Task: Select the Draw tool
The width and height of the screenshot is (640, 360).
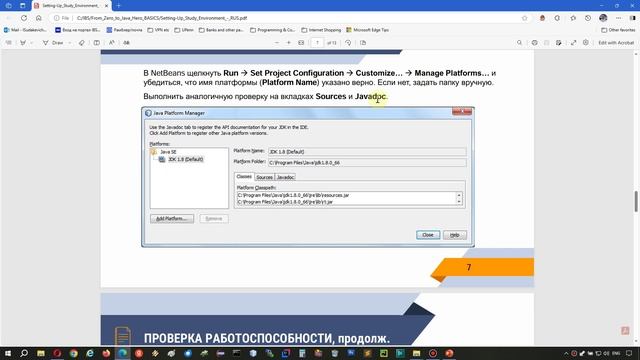Action: (x=53, y=42)
